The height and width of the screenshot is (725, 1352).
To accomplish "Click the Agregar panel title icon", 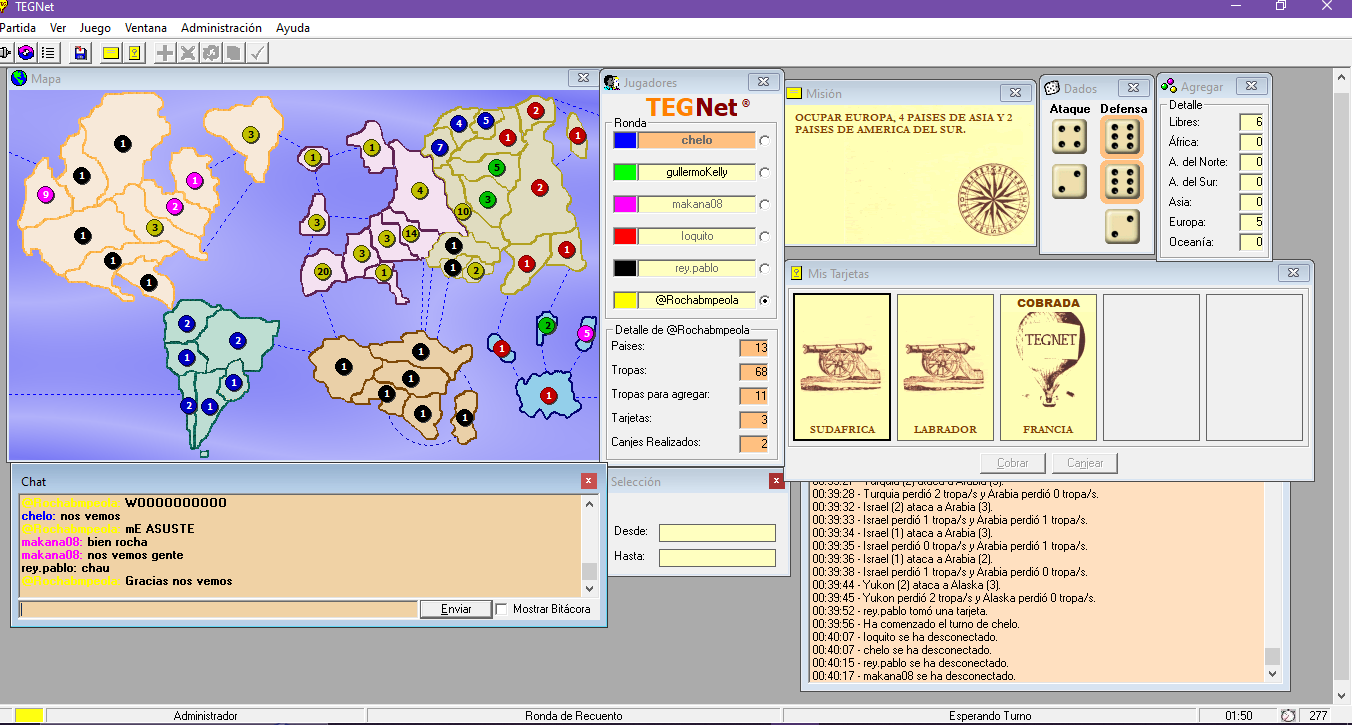I will click(x=1169, y=87).
